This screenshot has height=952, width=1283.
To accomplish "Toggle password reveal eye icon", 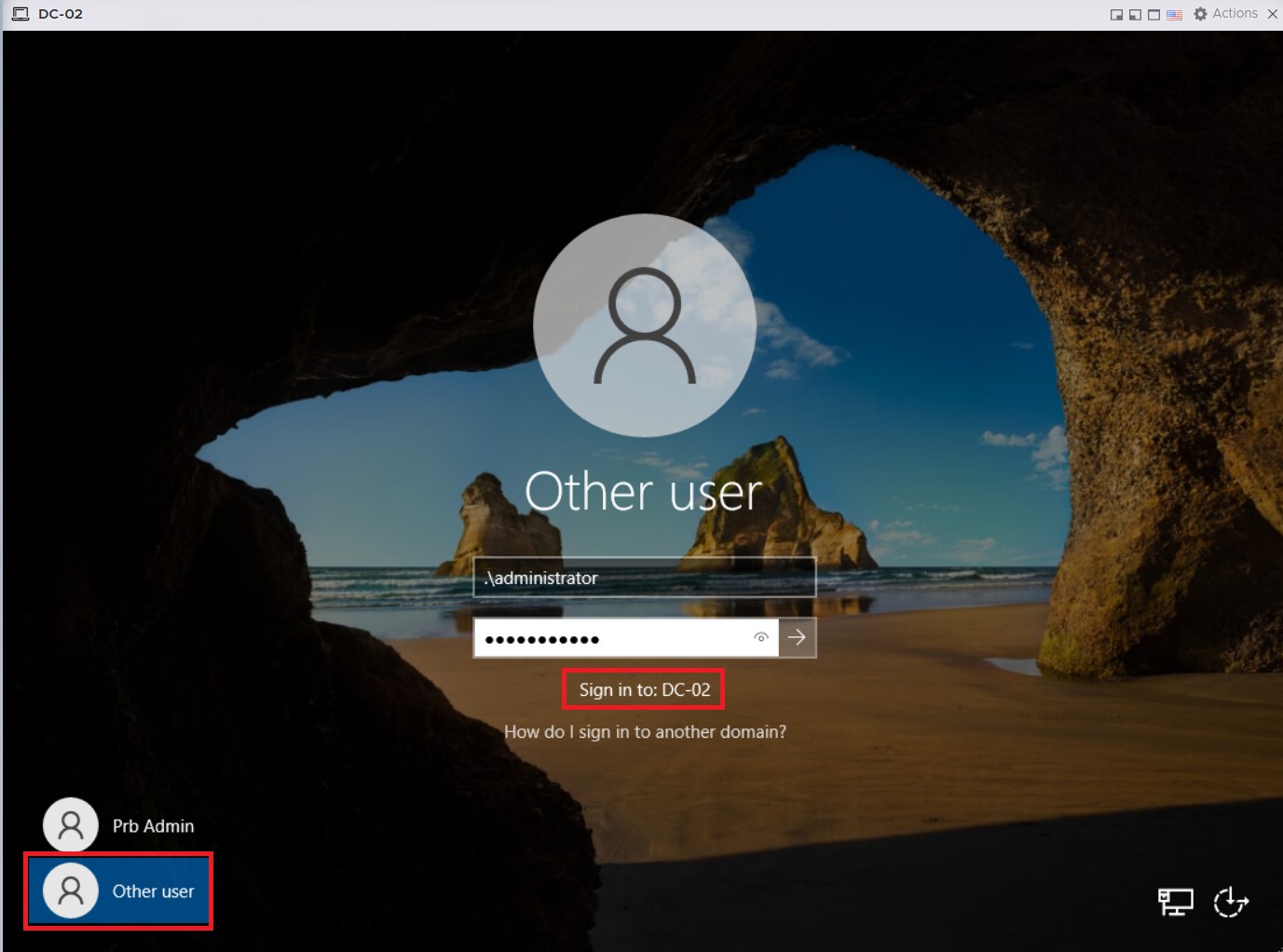I will click(760, 638).
